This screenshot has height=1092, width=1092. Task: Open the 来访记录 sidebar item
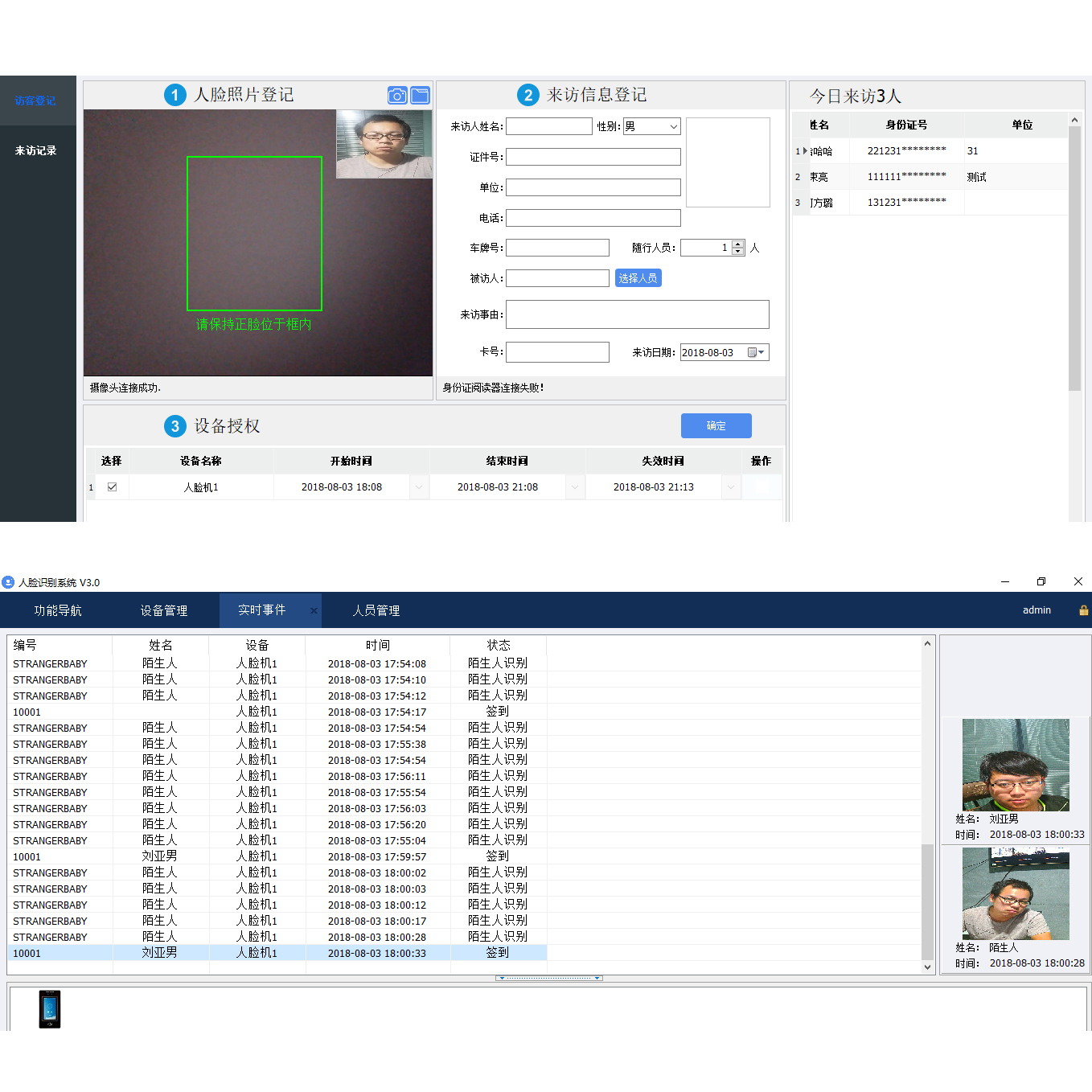(x=35, y=150)
